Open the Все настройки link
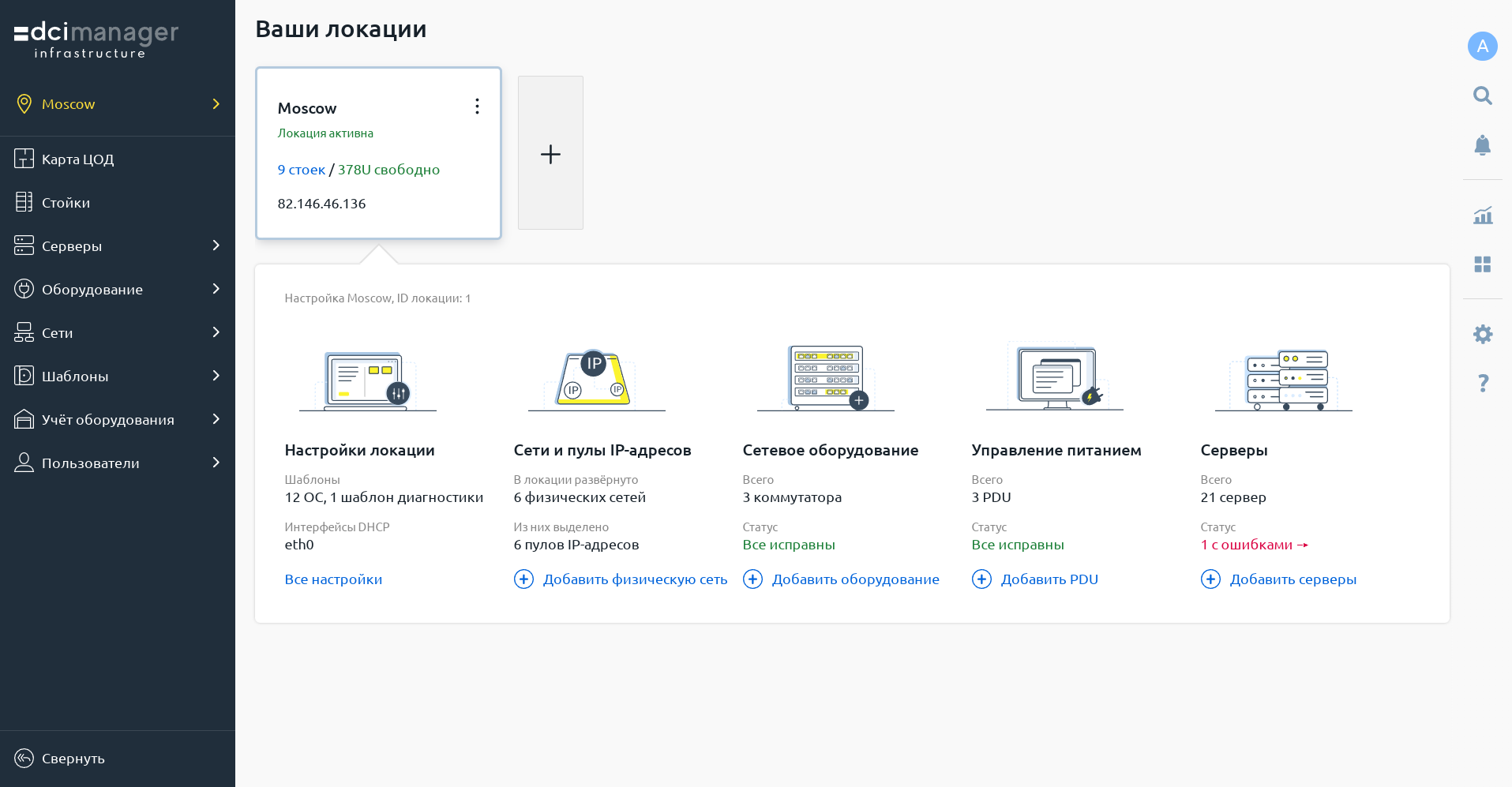The width and height of the screenshot is (1512, 787). click(333, 579)
